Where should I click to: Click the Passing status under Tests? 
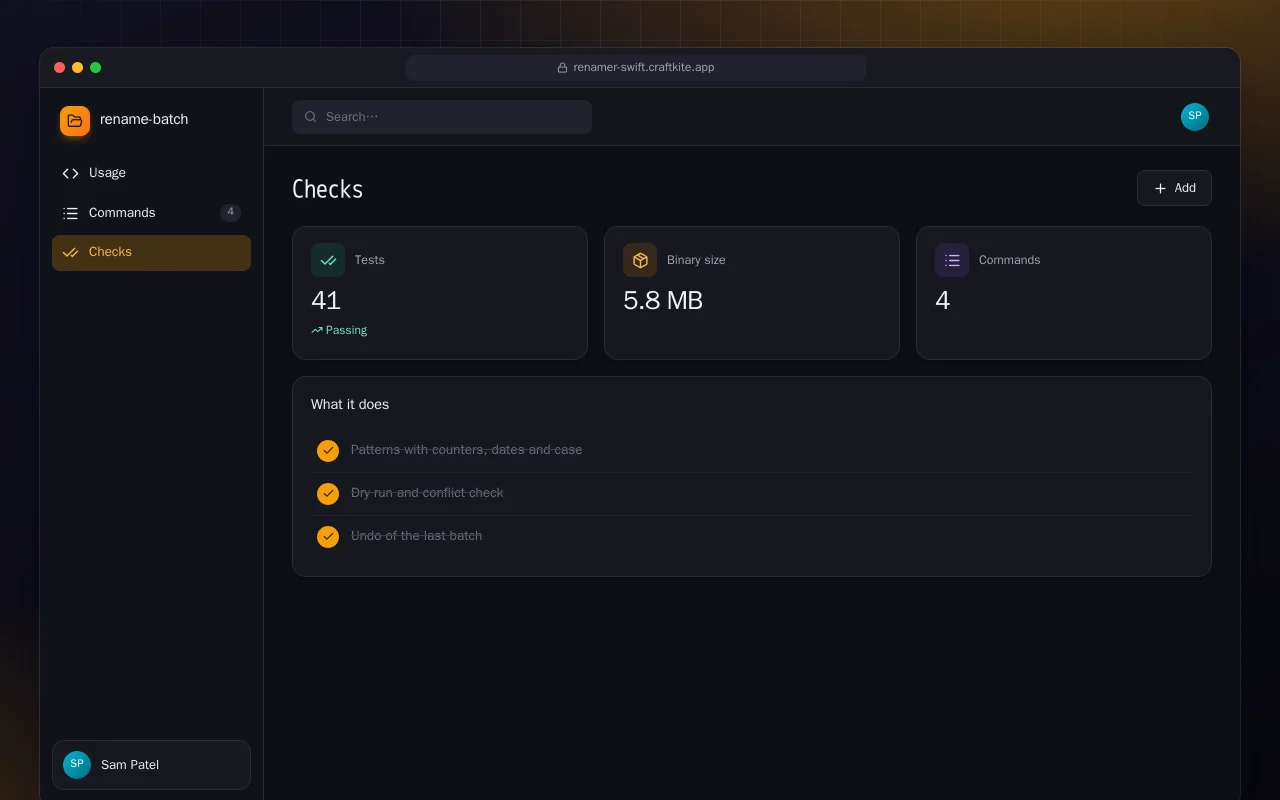pyautogui.click(x=339, y=330)
